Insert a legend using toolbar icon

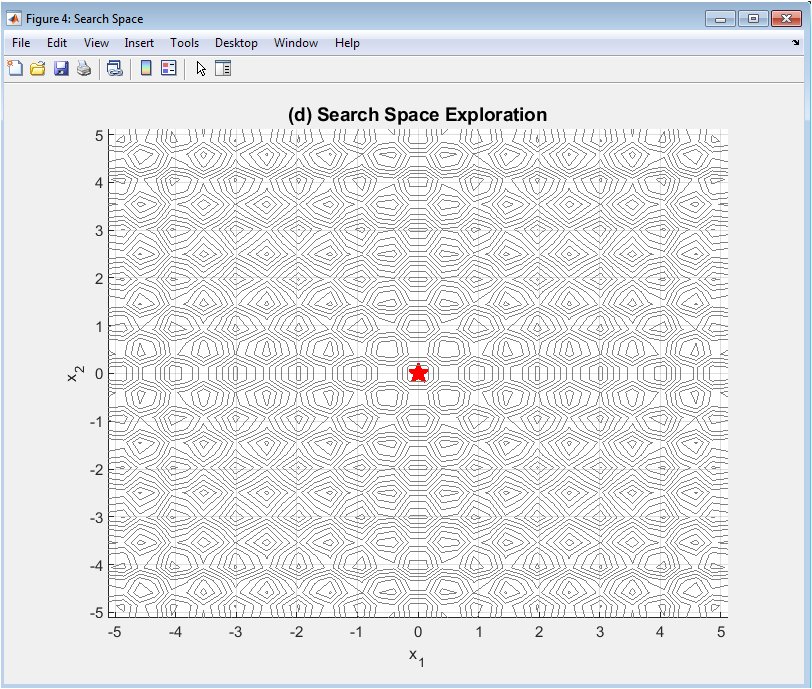click(x=169, y=68)
